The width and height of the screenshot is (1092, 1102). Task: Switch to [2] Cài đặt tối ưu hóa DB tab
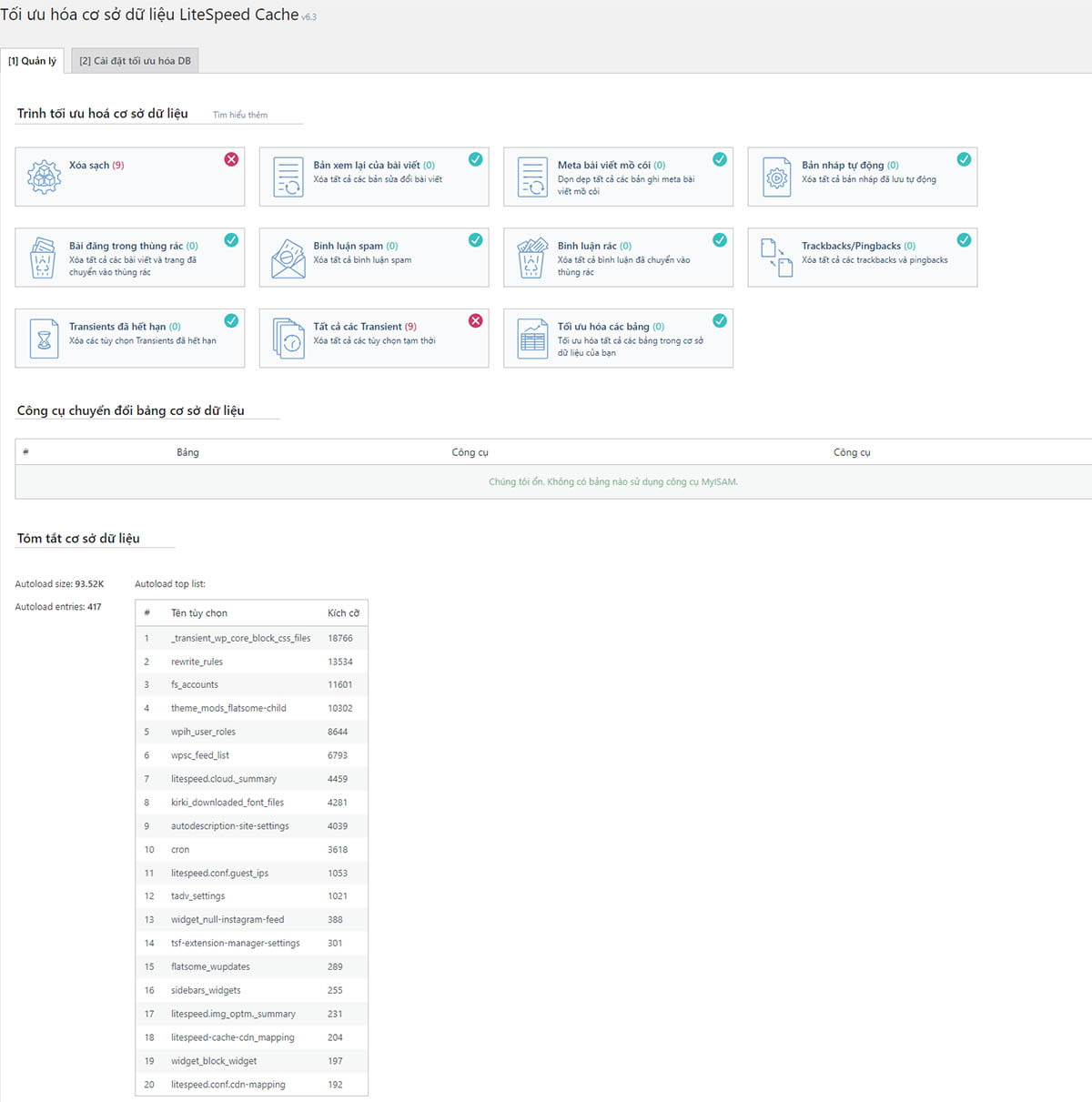135,61
